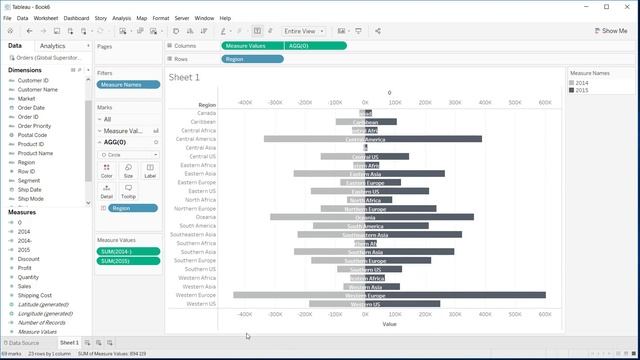Viewport: 640px width, 360px height.
Task: Click the Dimensions list scrollbar
Action: coord(88,141)
